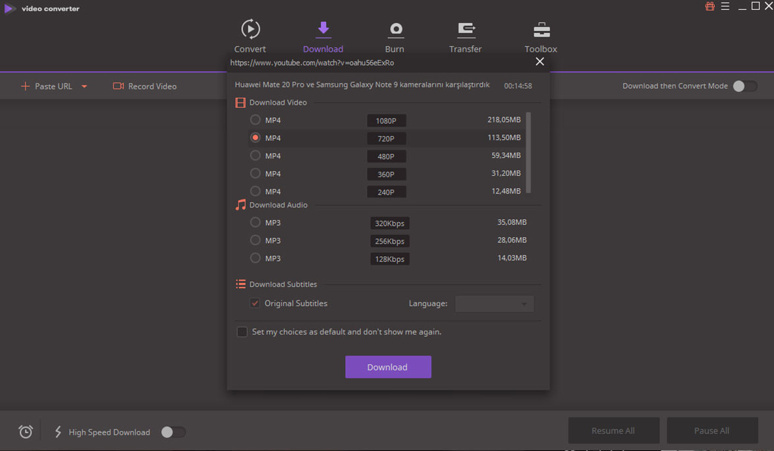Click the Record Video label
774x451 pixels.
coord(152,86)
